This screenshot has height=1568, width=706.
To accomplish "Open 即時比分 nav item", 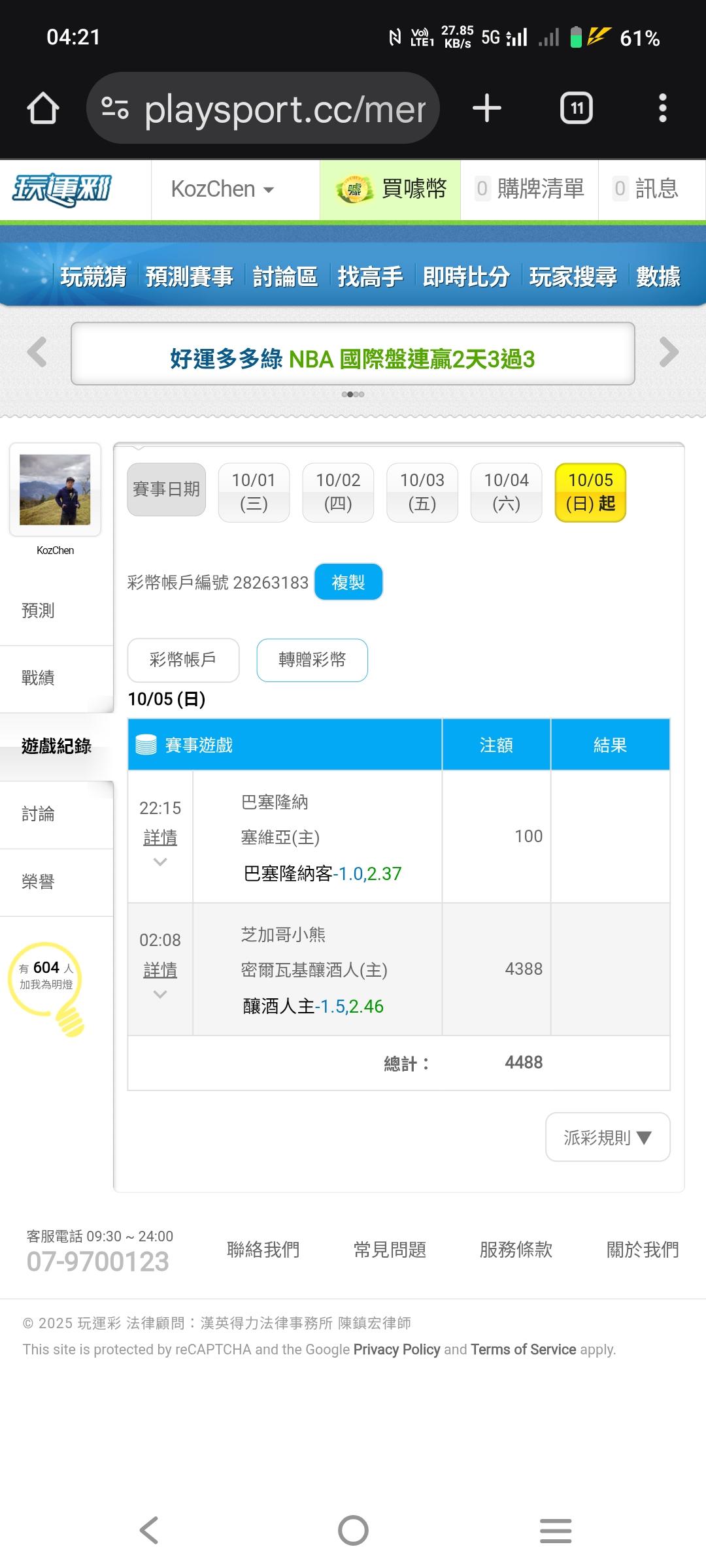I will 466,276.
